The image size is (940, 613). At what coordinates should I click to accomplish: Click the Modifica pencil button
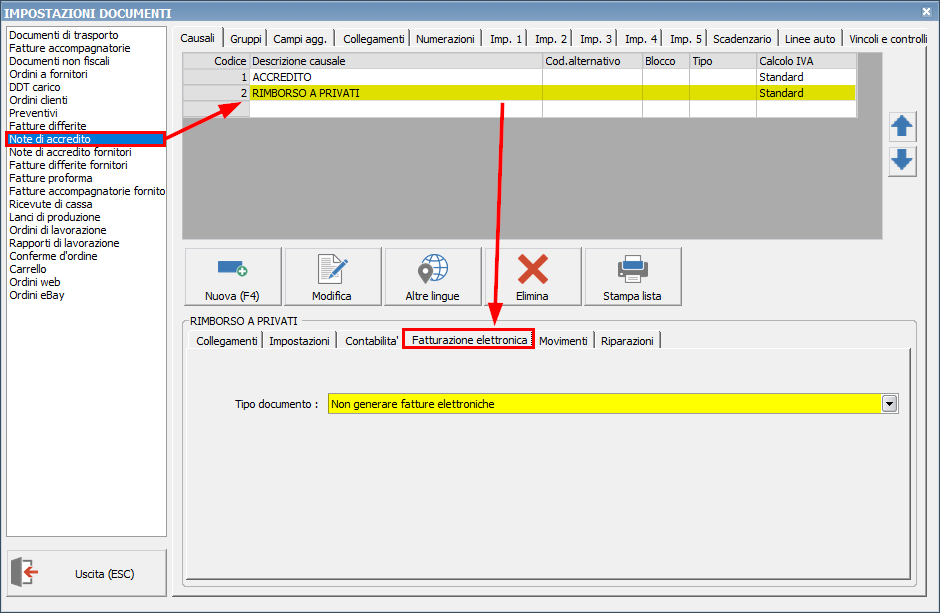(x=333, y=277)
